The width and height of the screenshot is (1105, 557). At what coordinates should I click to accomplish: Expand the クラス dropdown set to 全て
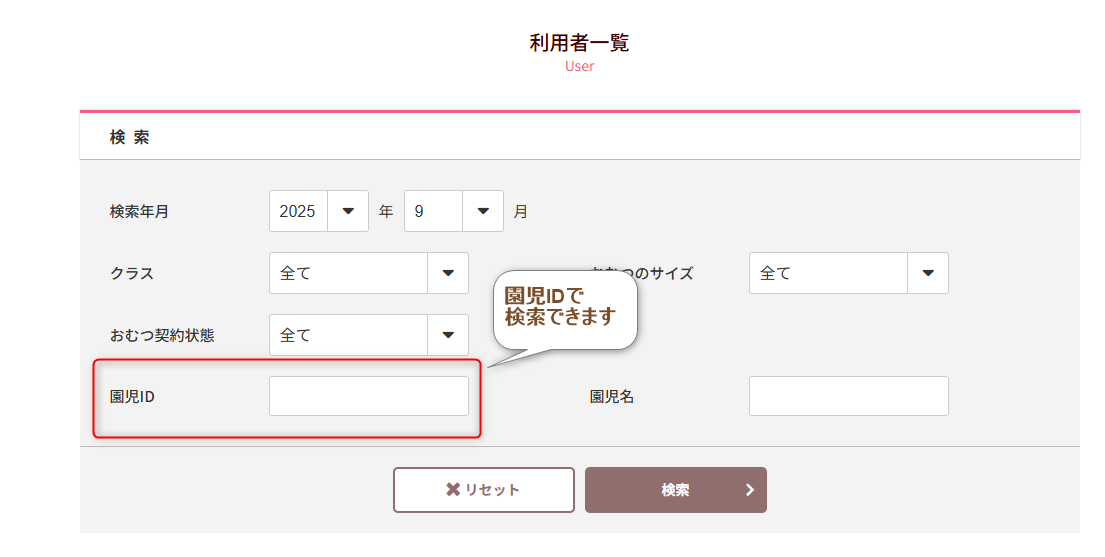tap(369, 273)
